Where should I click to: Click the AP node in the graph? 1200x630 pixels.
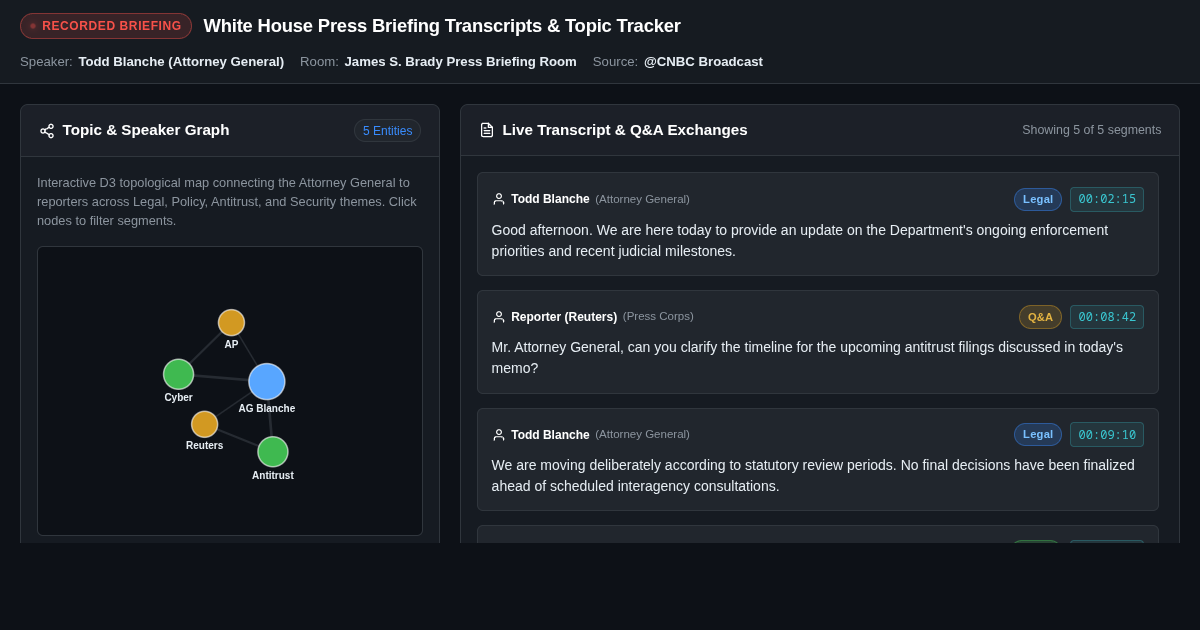tap(231, 323)
